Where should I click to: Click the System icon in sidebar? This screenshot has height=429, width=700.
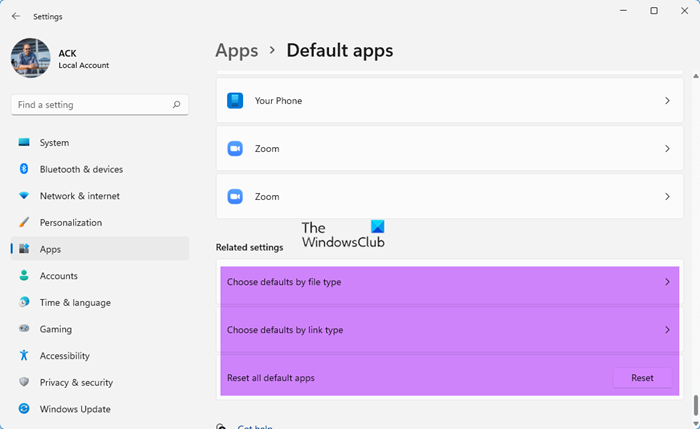click(x=24, y=143)
